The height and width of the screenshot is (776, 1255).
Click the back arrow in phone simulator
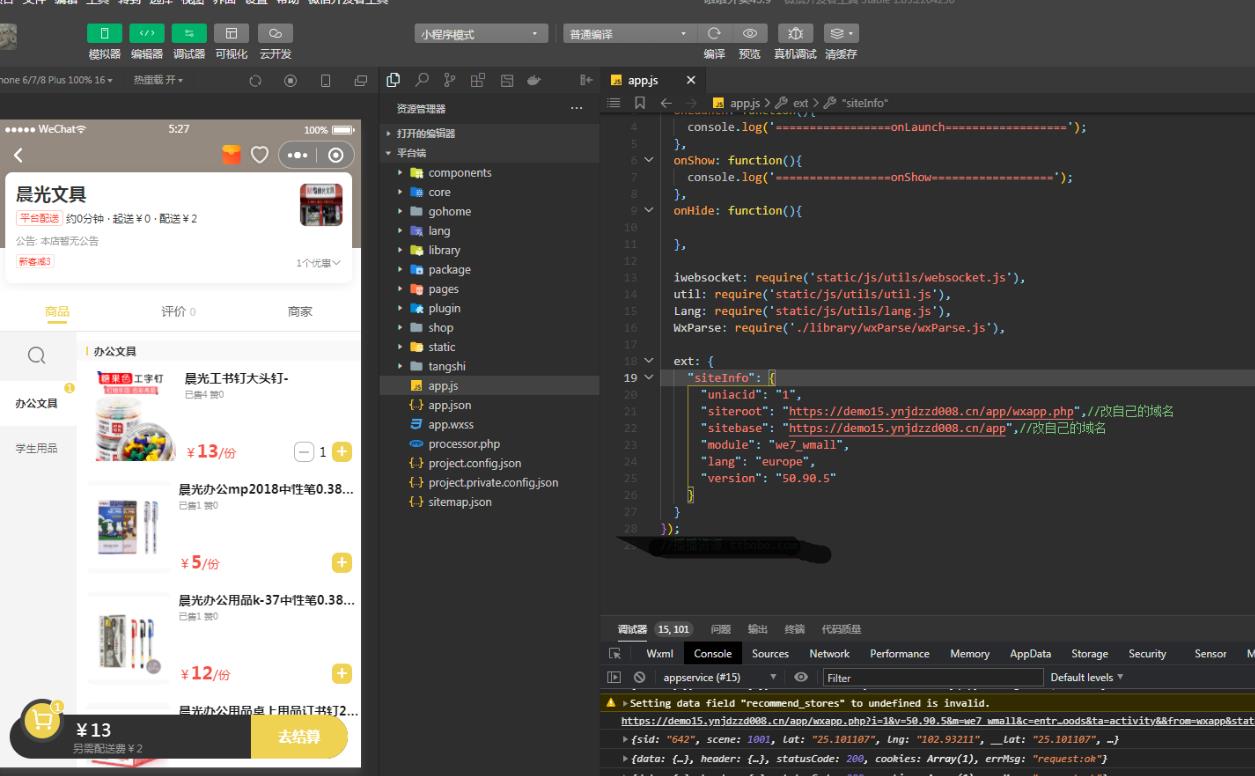(x=17, y=155)
